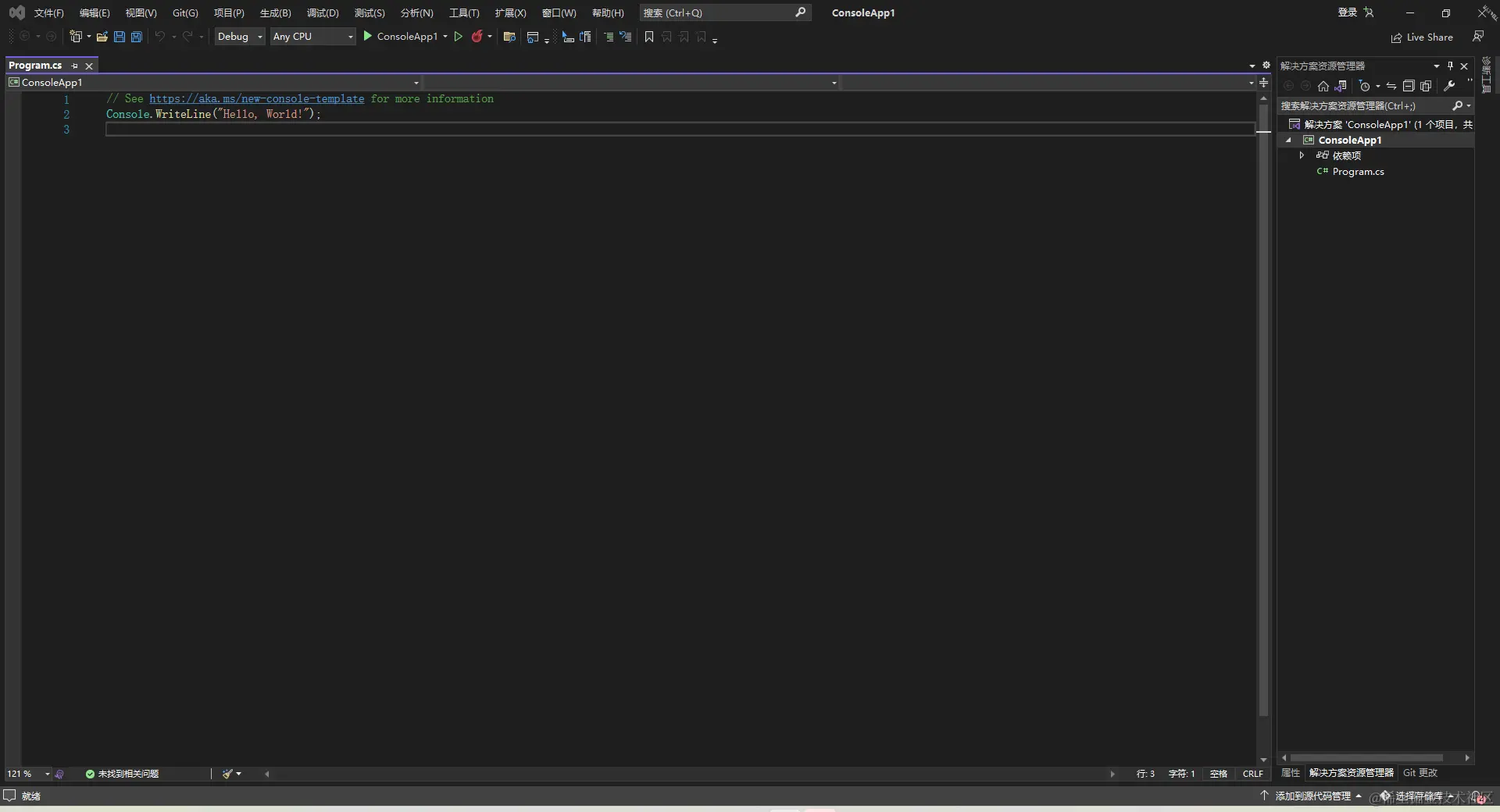1500x812 pixels.
Task: Expand the 依赖项 dependencies node
Action: tap(1302, 155)
